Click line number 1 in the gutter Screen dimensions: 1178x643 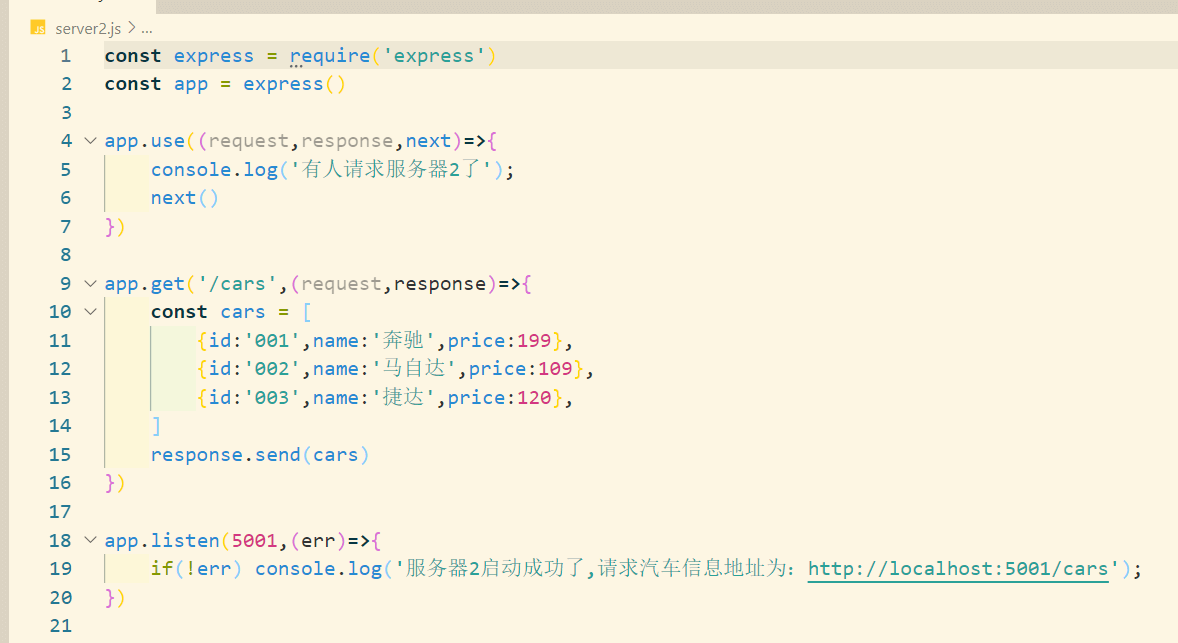[x=66, y=56]
